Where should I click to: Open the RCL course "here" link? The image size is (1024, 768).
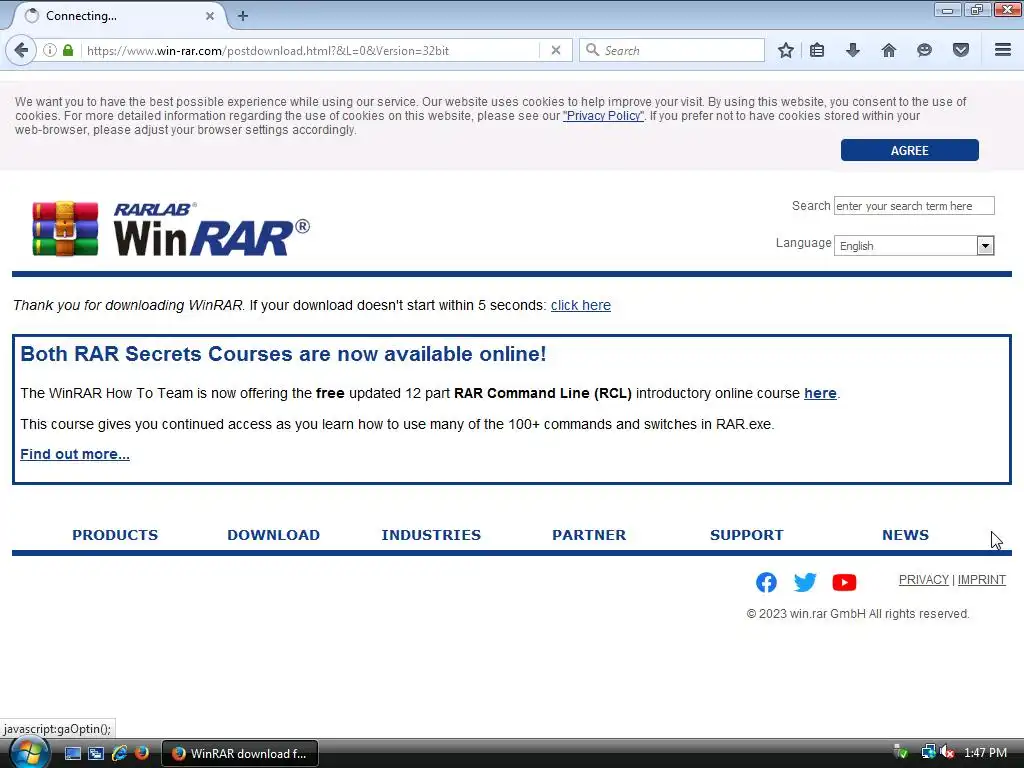[x=820, y=393]
